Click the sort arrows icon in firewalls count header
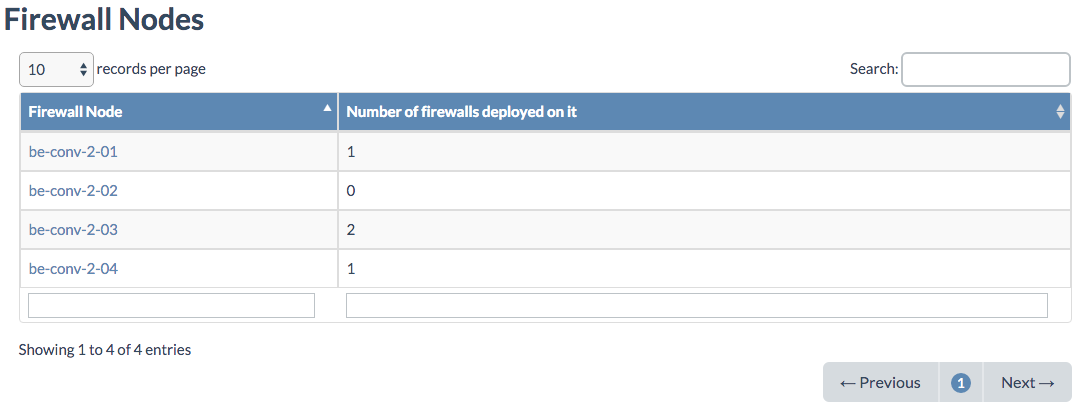 point(1060,112)
